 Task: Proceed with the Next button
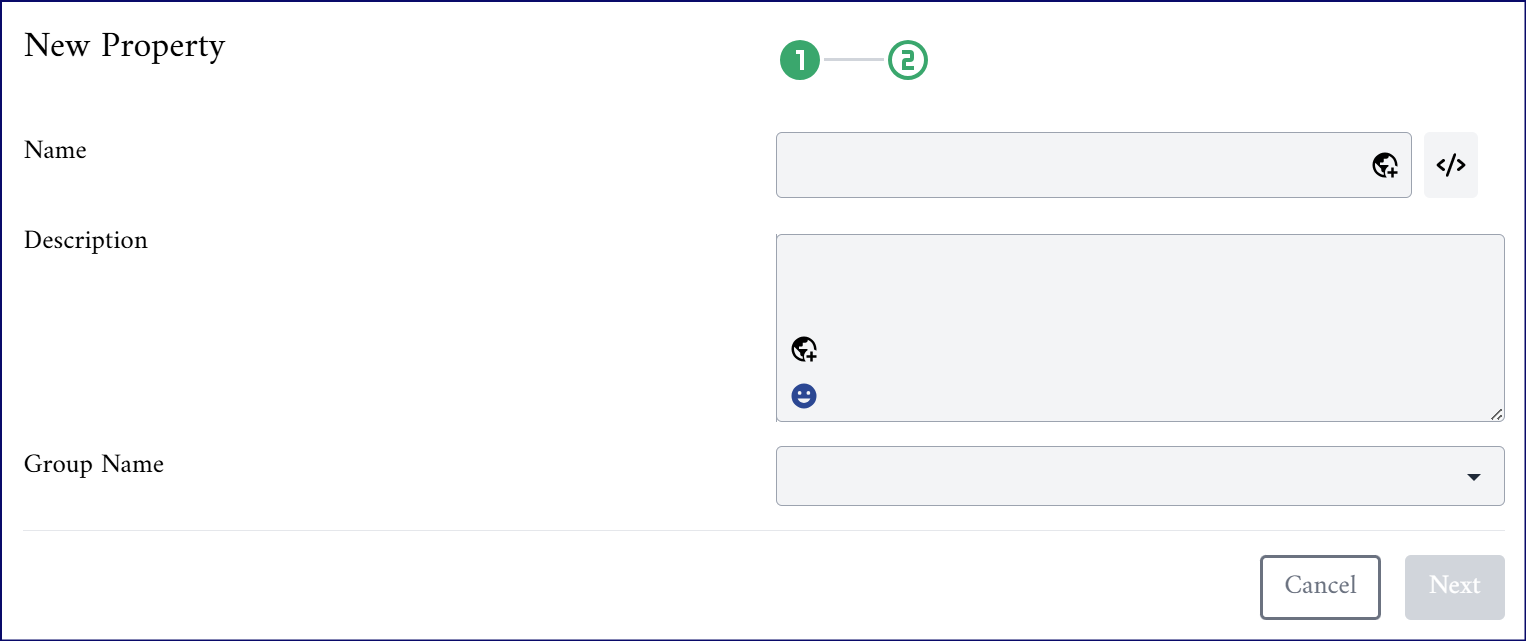[1454, 587]
